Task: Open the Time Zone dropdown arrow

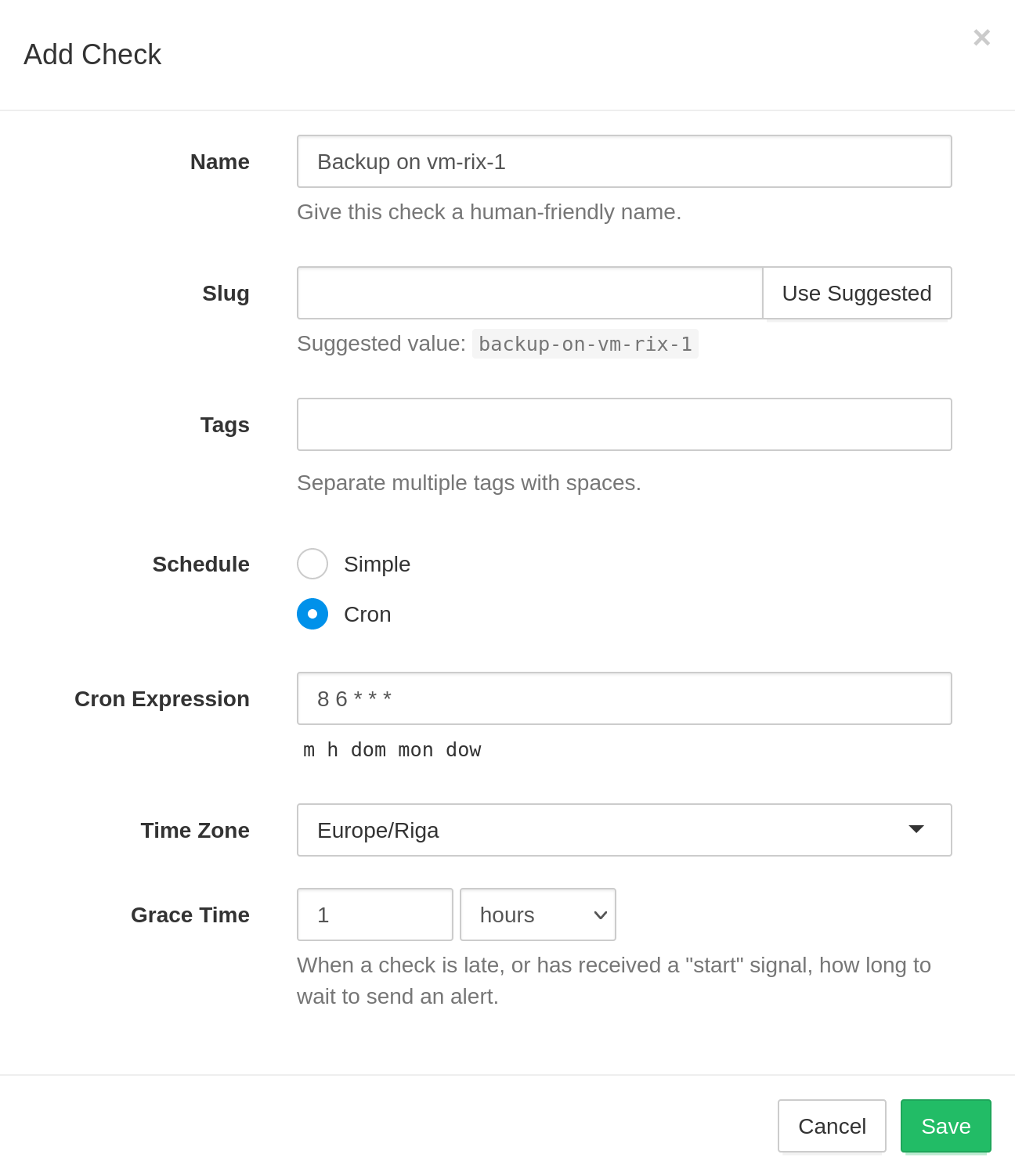Action: [x=916, y=830]
